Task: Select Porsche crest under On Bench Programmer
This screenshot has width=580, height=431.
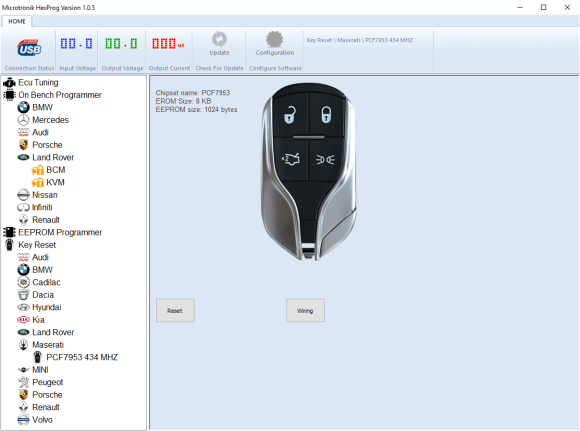Action: pyautogui.click(x=23, y=145)
